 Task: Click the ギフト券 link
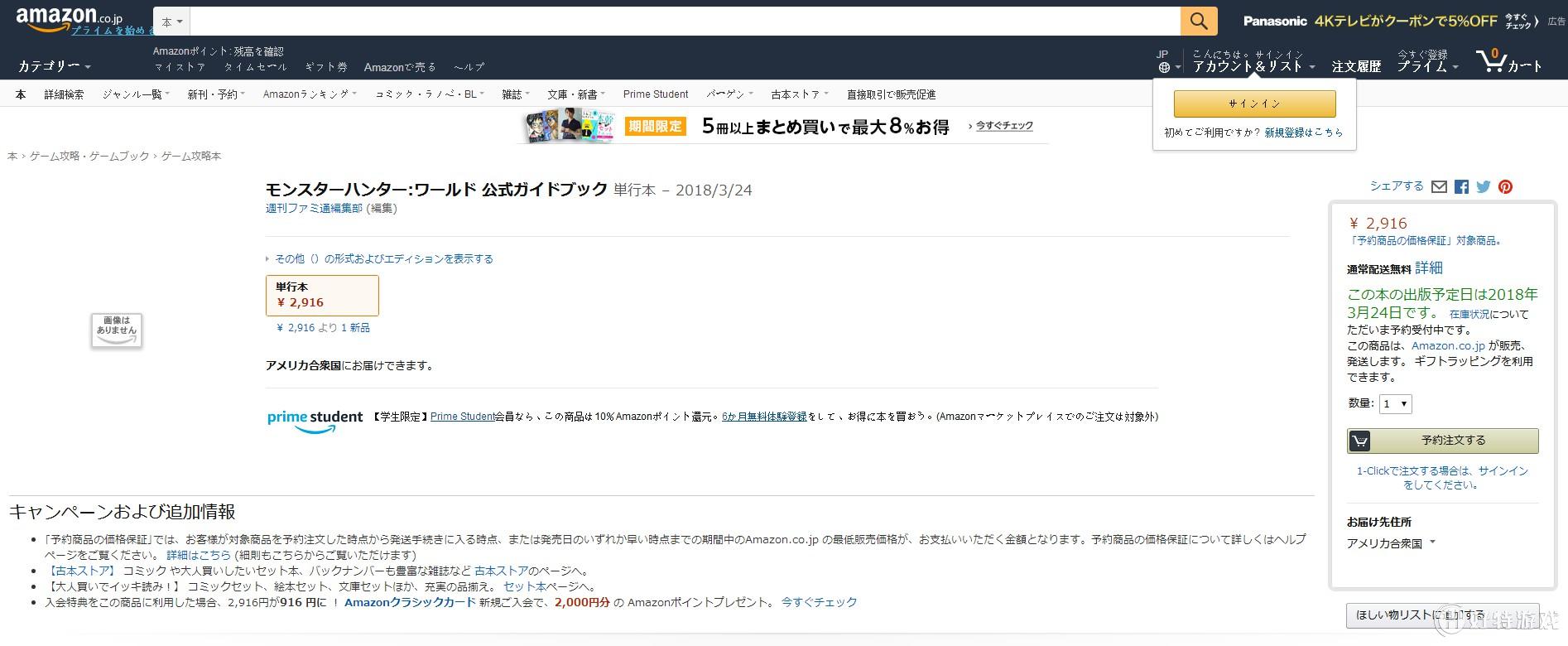pyautogui.click(x=325, y=67)
